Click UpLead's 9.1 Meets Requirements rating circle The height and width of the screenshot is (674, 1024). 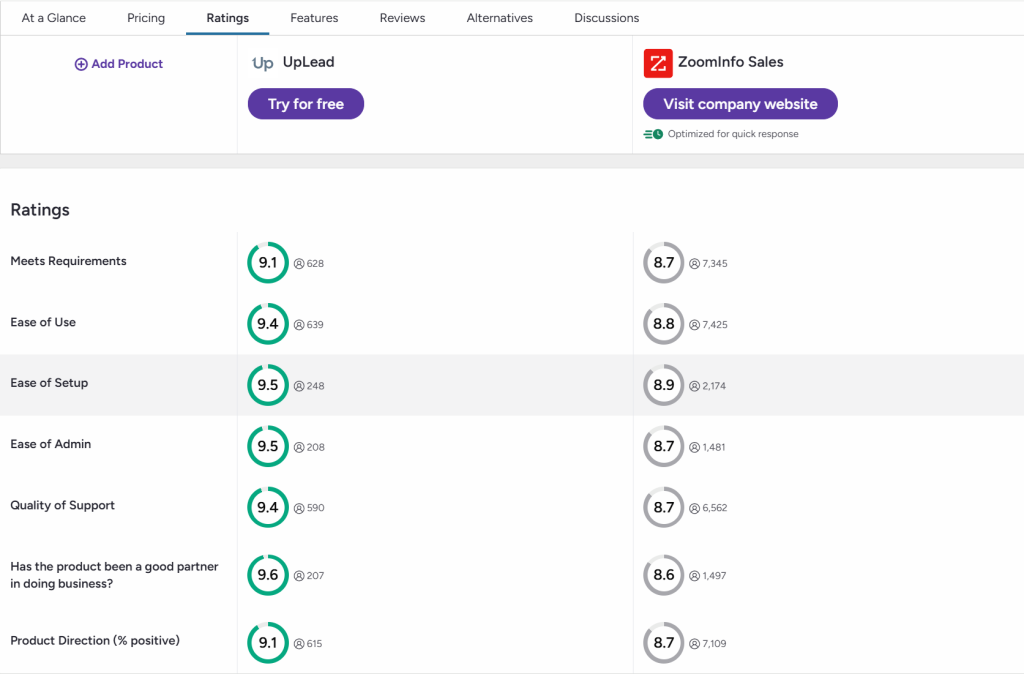268,263
